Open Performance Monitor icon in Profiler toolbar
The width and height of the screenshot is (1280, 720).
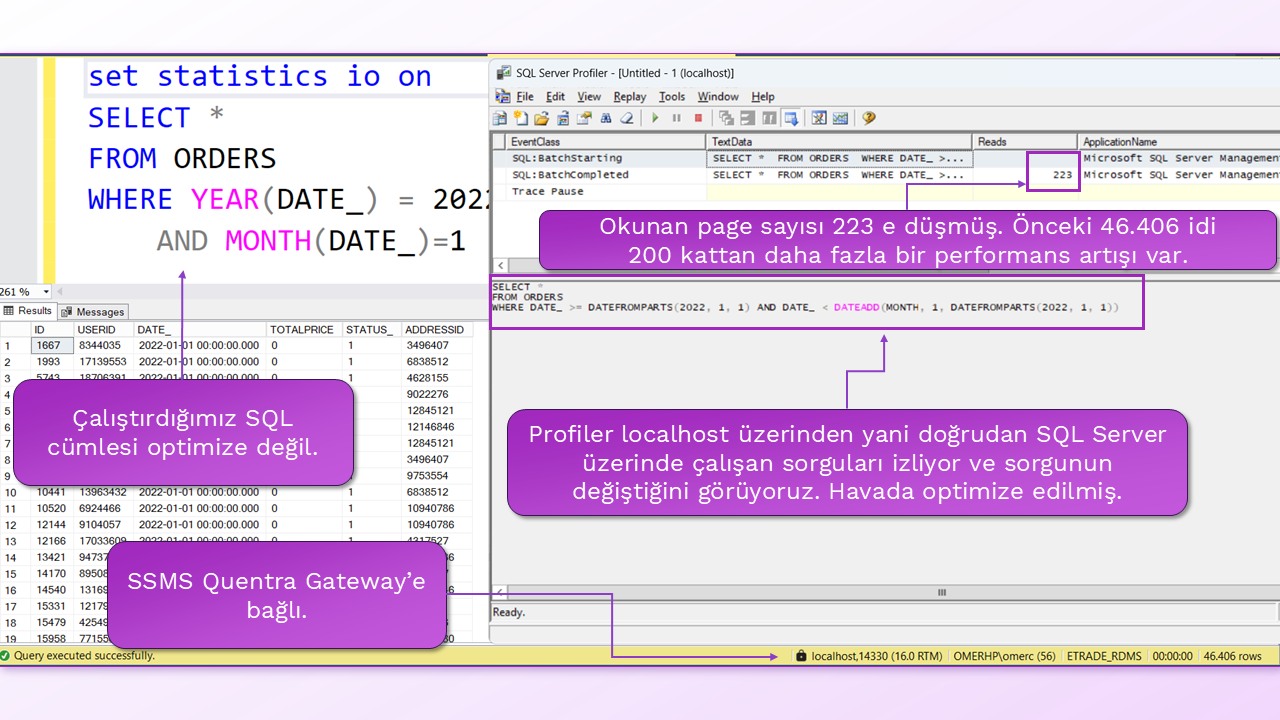click(840, 118)
